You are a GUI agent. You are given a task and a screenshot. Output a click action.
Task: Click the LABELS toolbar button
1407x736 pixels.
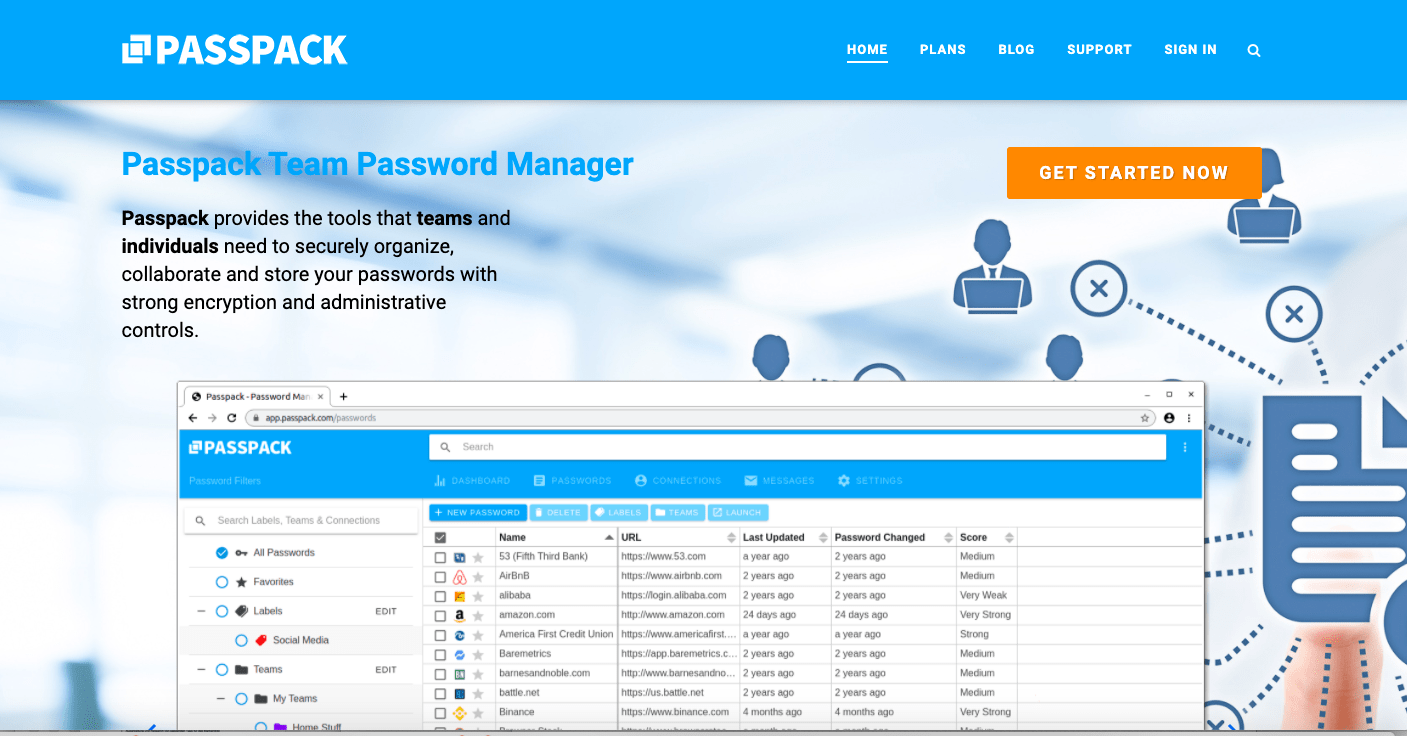[x=618, y=512]
